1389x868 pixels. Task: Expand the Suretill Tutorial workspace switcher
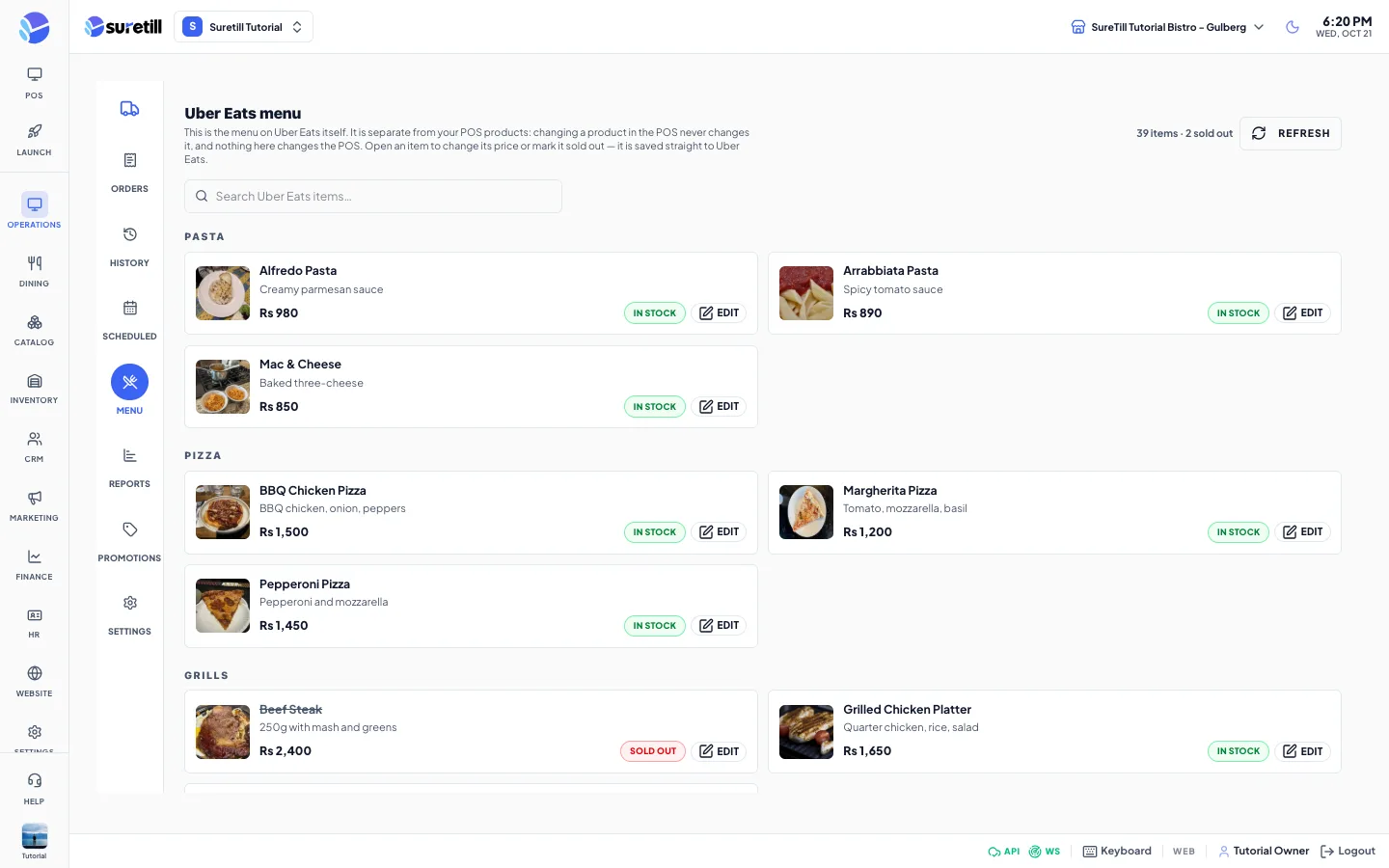pyautogui.click(x=243, y=27)
